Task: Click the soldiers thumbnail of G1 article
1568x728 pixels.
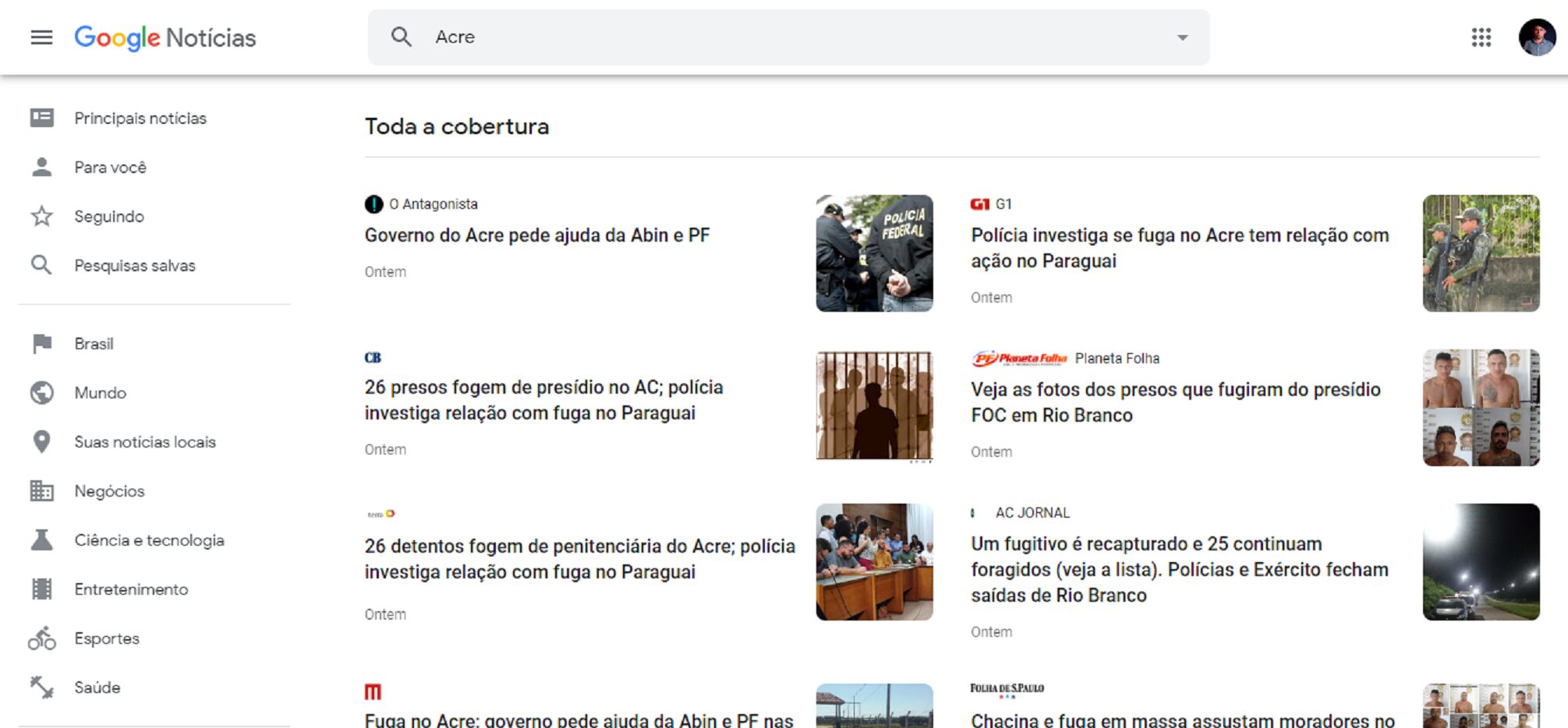Action: (1481, 253)
